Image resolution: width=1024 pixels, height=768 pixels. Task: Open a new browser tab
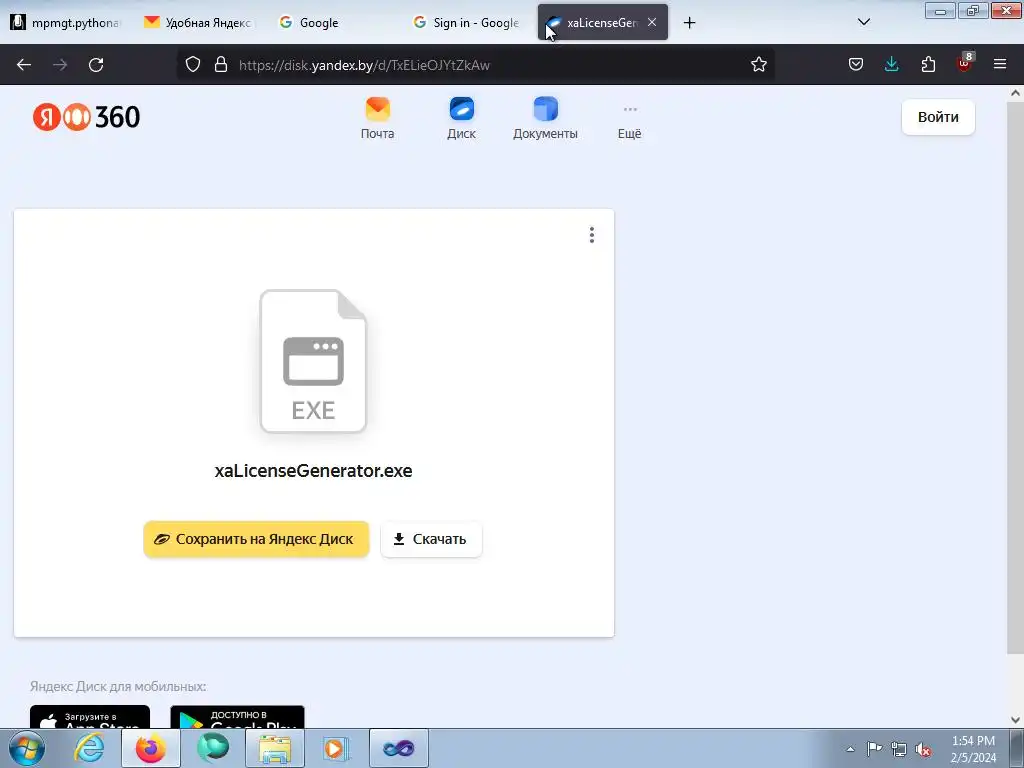pyautogui.click(x=689, y=23)
